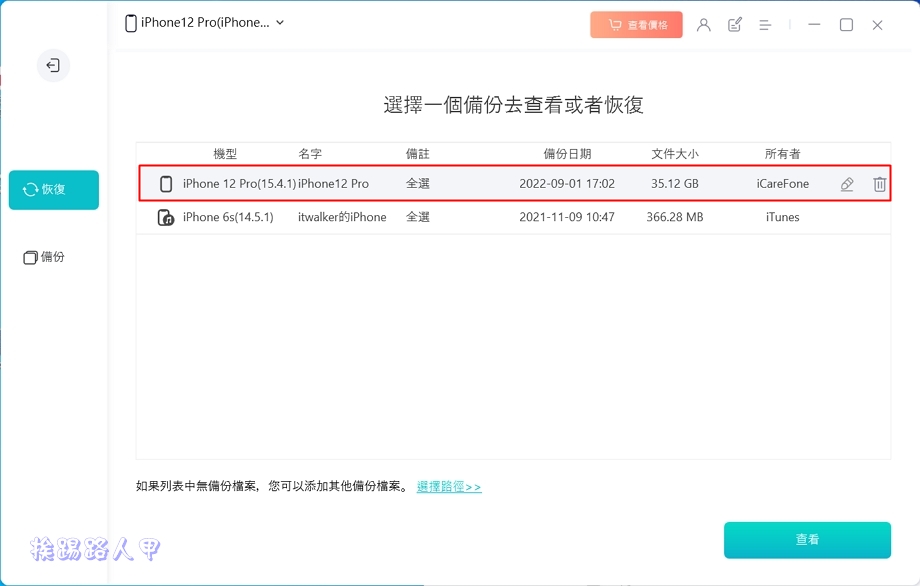Click the phone icon of iPhone 12 Pro row
The width and height of the screenshot is (920, 586).
tap(166, 184)
